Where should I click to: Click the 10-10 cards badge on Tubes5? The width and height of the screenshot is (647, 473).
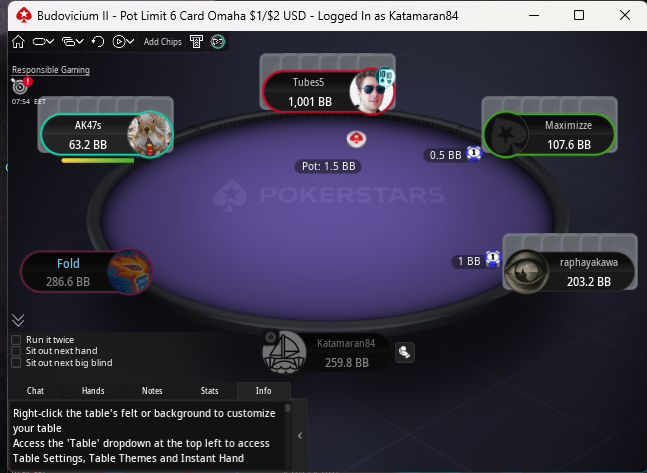pyautogui.click(x=386, y=76)
